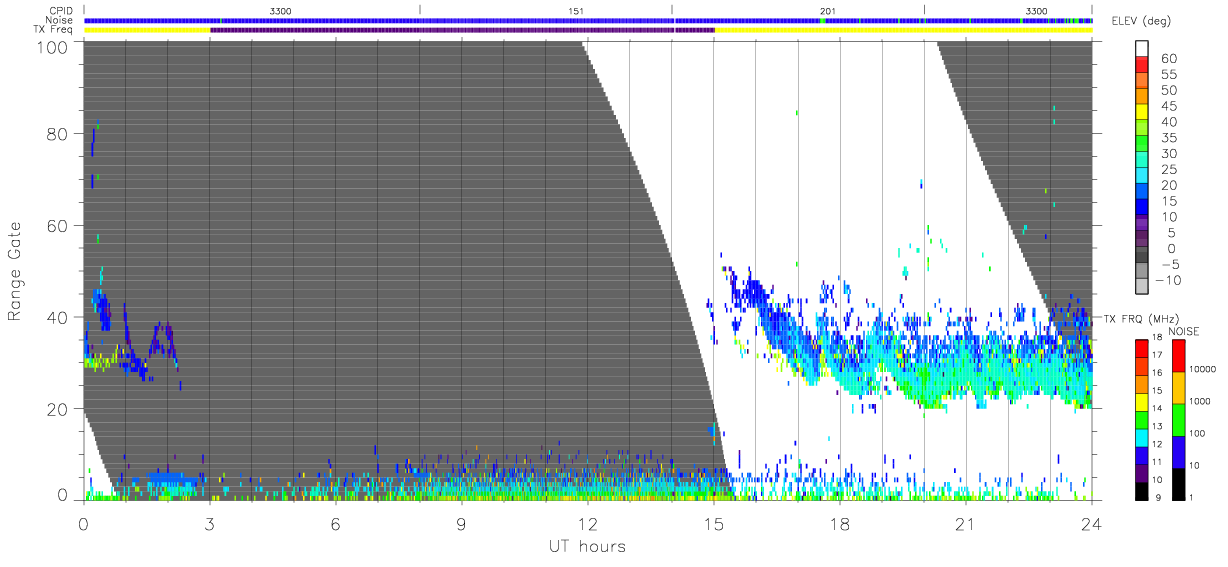Click x-axis tick label '24'
Image resolution: width=1228 pixels, height=567 pixels.
point(1092,524)
